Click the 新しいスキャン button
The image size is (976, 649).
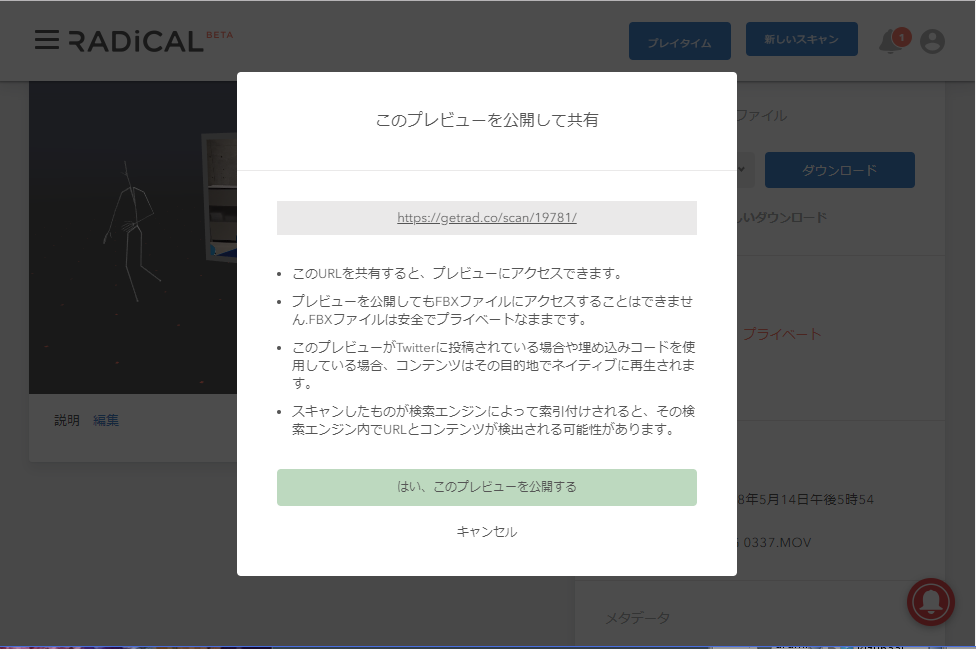point(802,39)
